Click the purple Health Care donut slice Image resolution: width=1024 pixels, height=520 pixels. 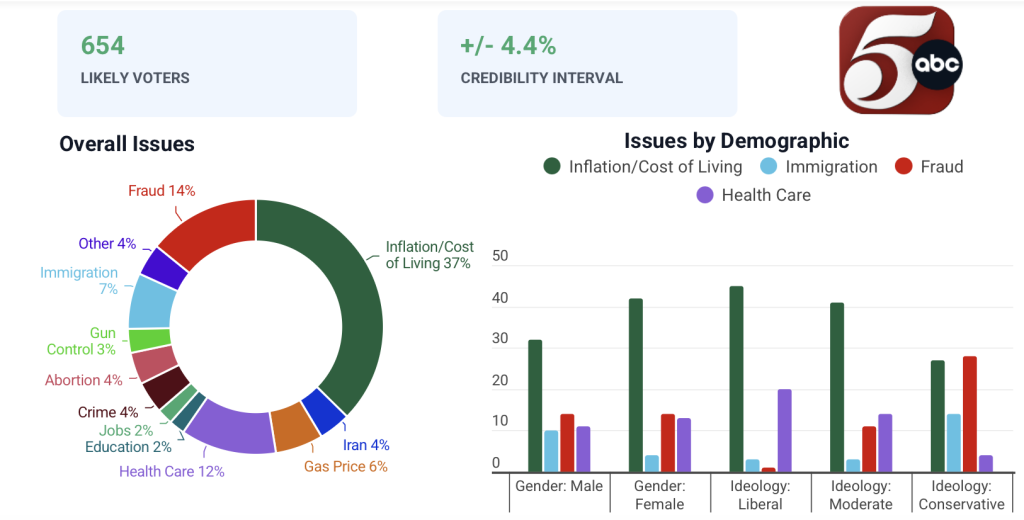[230, 426]
